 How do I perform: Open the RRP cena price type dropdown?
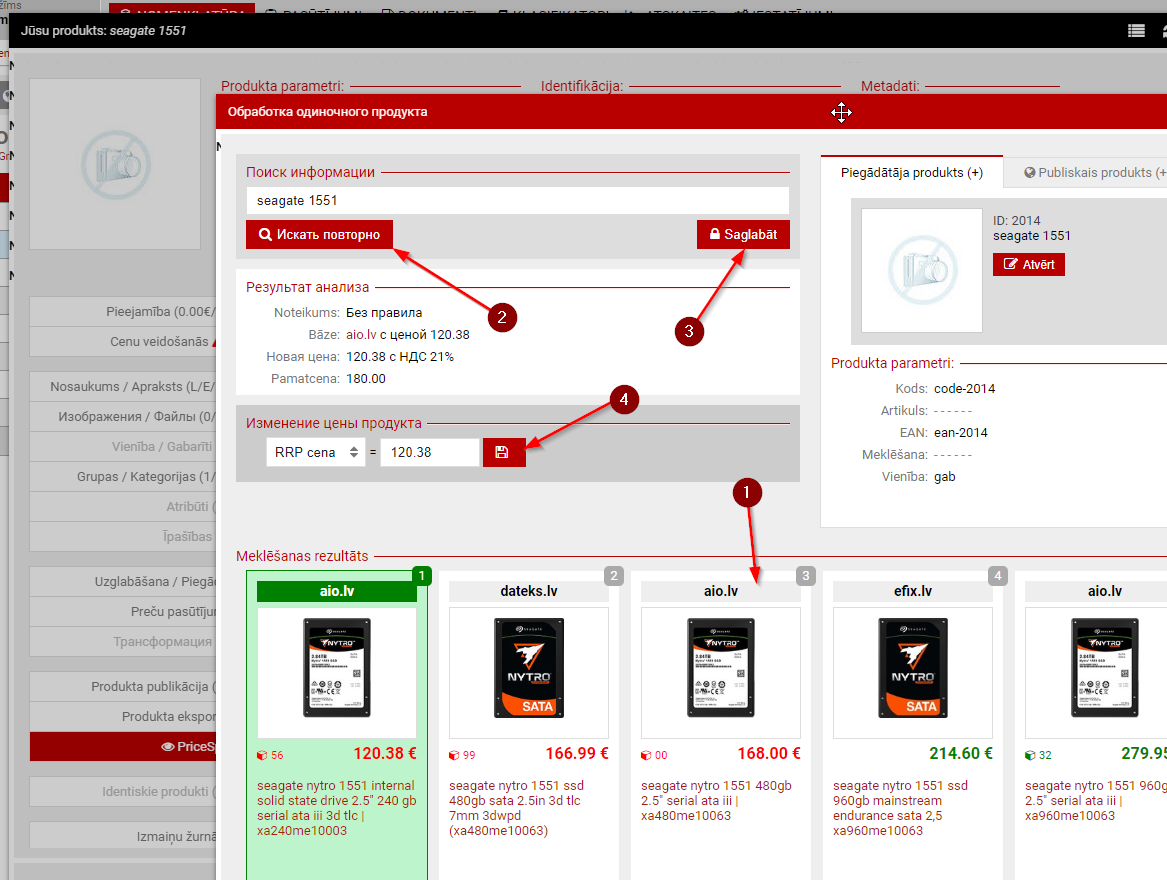click(x=315, y=452)
